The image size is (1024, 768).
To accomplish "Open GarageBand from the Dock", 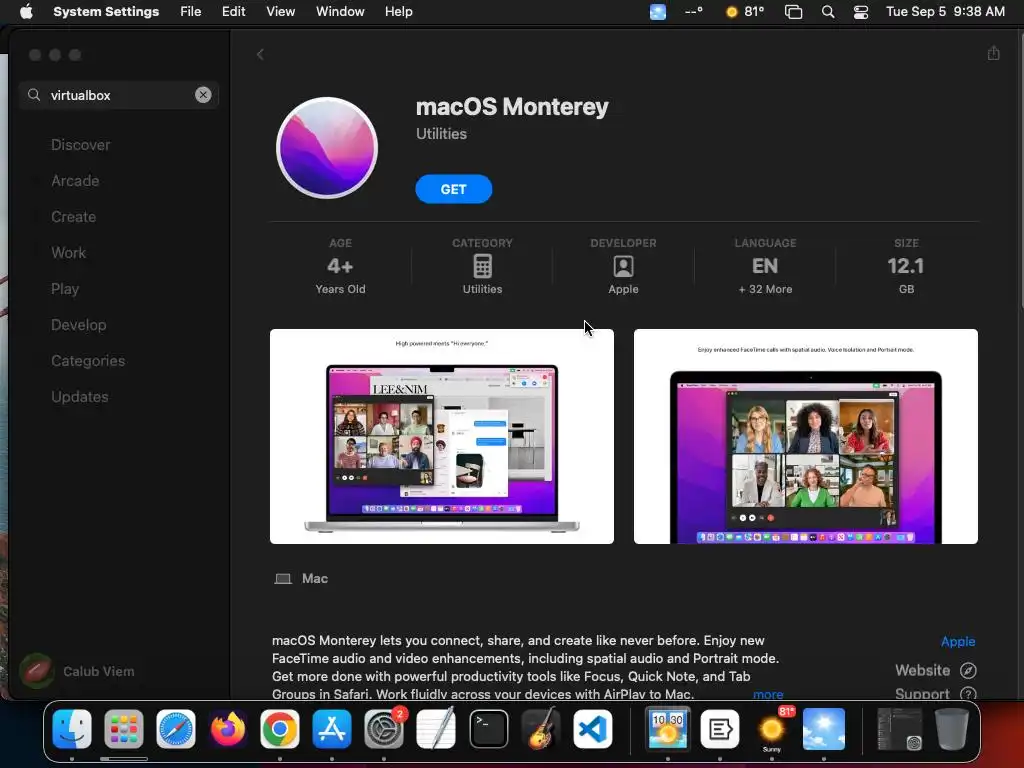I will tap(541, 729).
